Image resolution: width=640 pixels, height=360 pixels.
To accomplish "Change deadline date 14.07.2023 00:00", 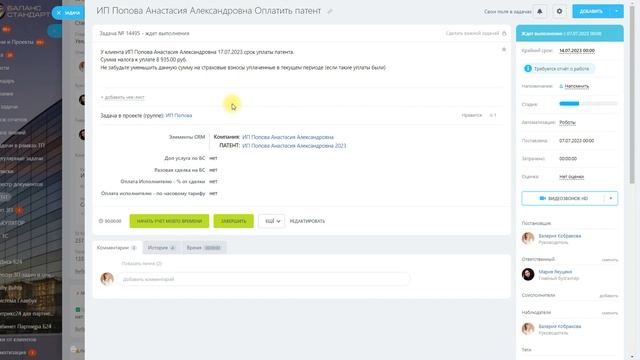I will (577, 51).
